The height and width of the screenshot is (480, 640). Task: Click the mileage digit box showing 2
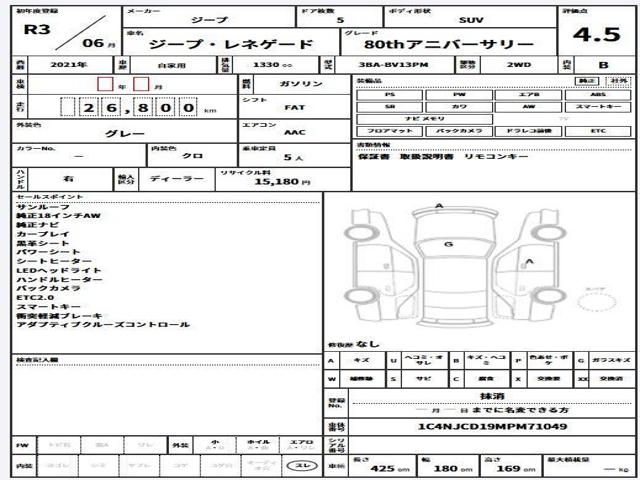(89, 107)
